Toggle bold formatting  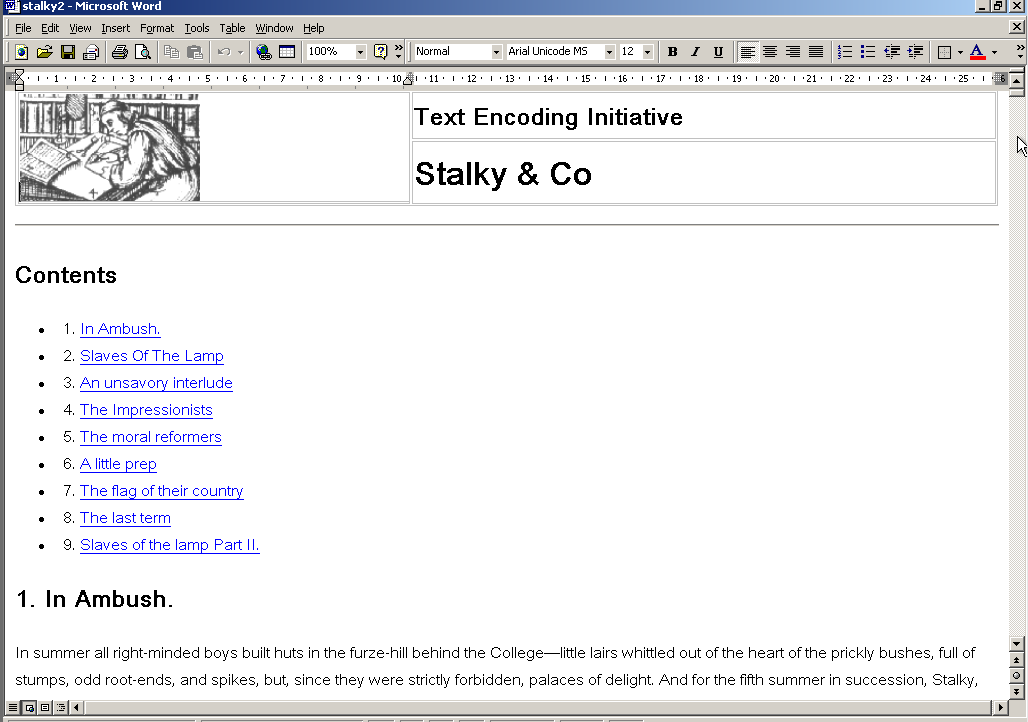(672, 51)
